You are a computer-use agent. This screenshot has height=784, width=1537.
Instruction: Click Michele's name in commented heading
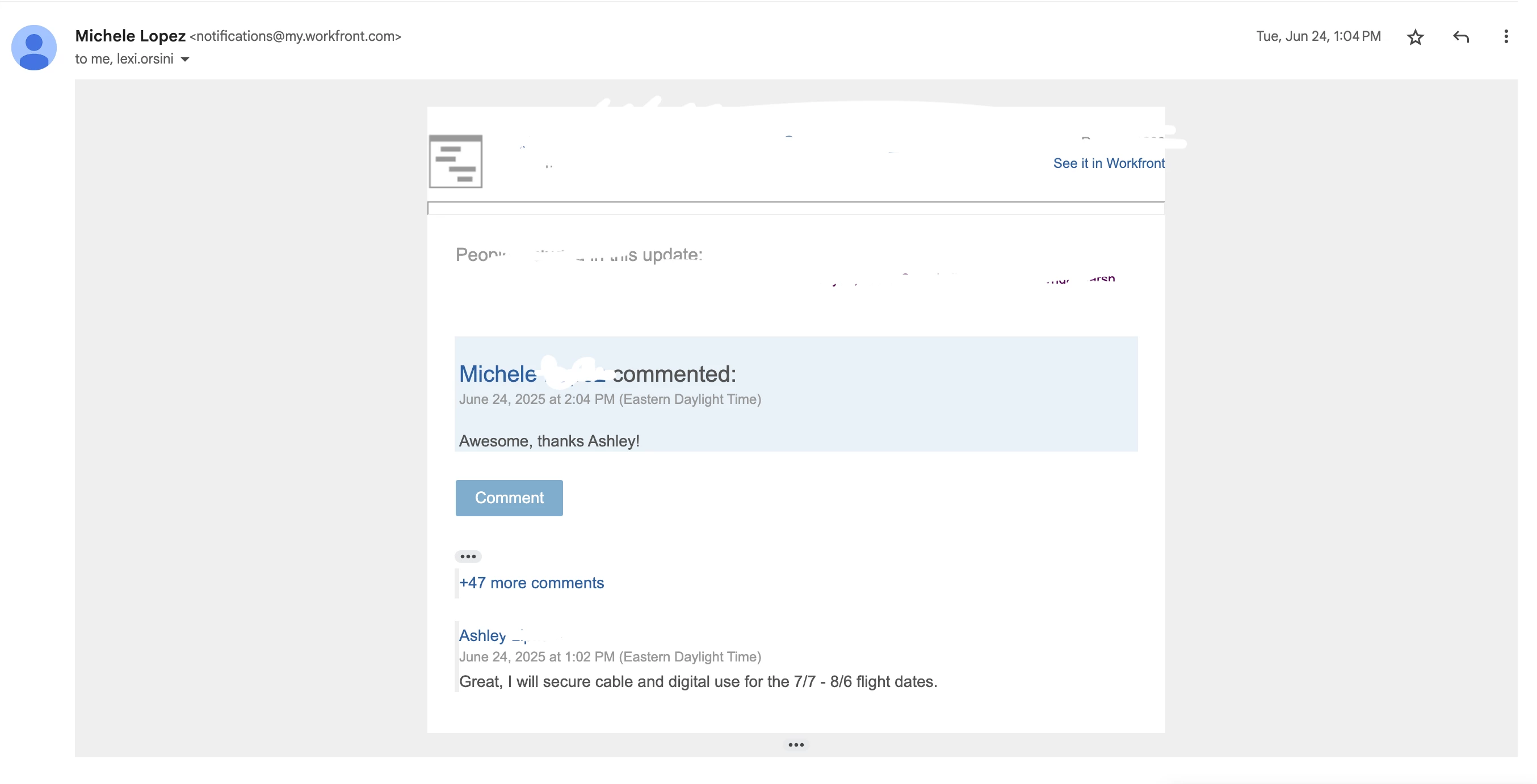(x=498, y=374)
